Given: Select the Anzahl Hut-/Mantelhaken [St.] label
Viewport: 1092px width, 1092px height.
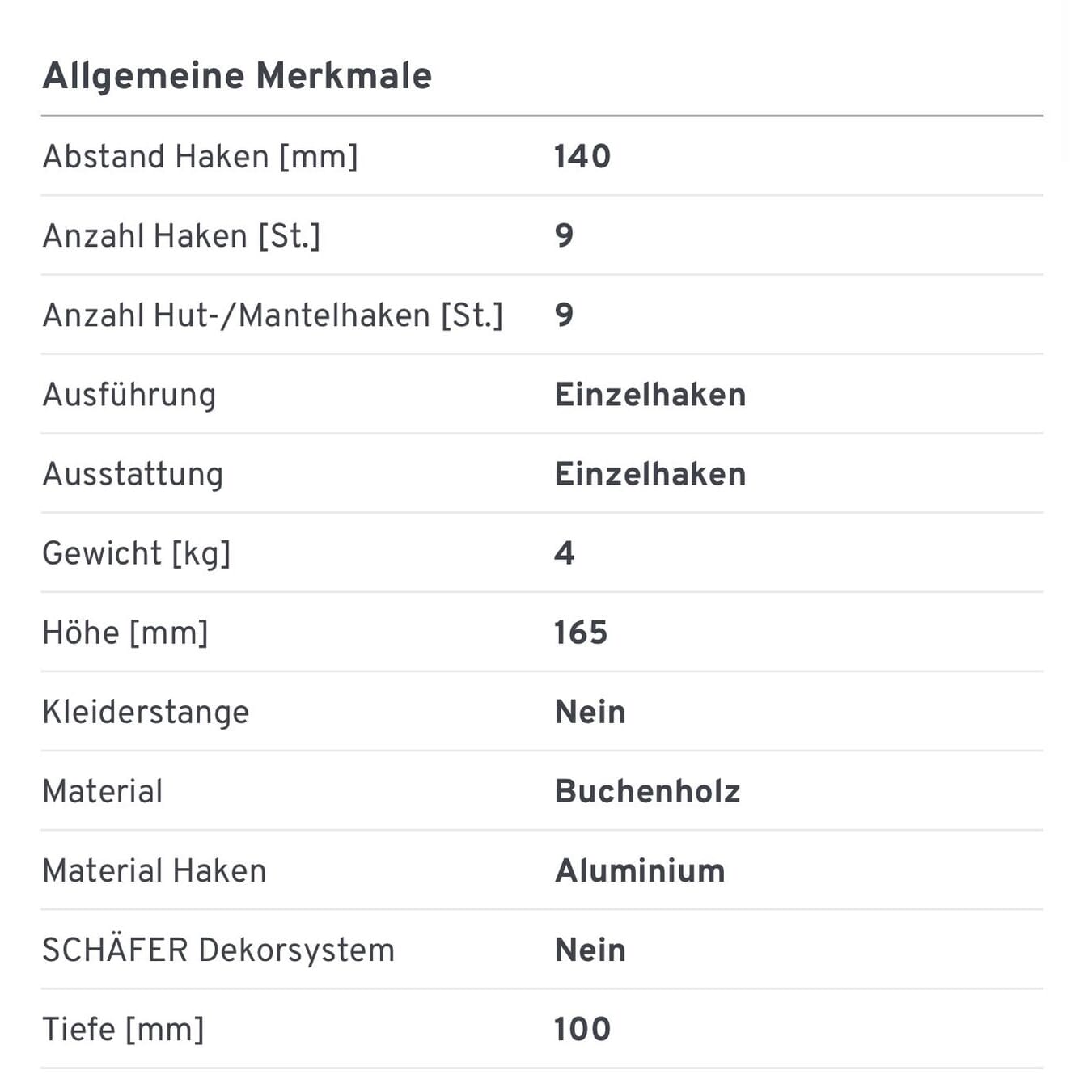Looking at the screenshot, I should 273,315.
